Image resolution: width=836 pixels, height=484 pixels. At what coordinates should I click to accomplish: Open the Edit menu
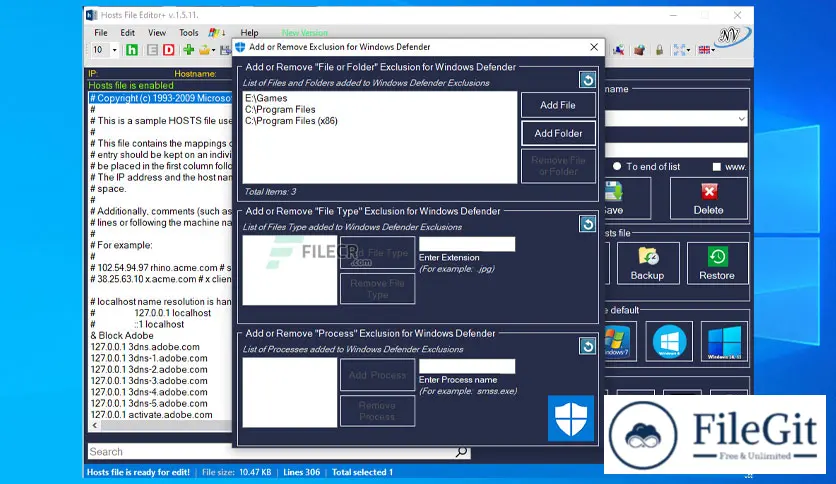[x=127, y=33]
